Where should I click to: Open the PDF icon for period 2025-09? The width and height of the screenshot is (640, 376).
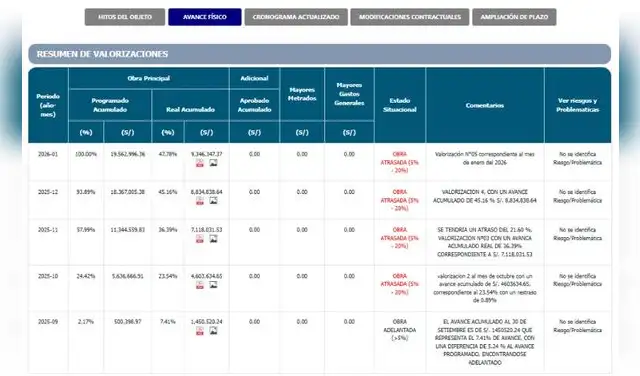[200, 331]
